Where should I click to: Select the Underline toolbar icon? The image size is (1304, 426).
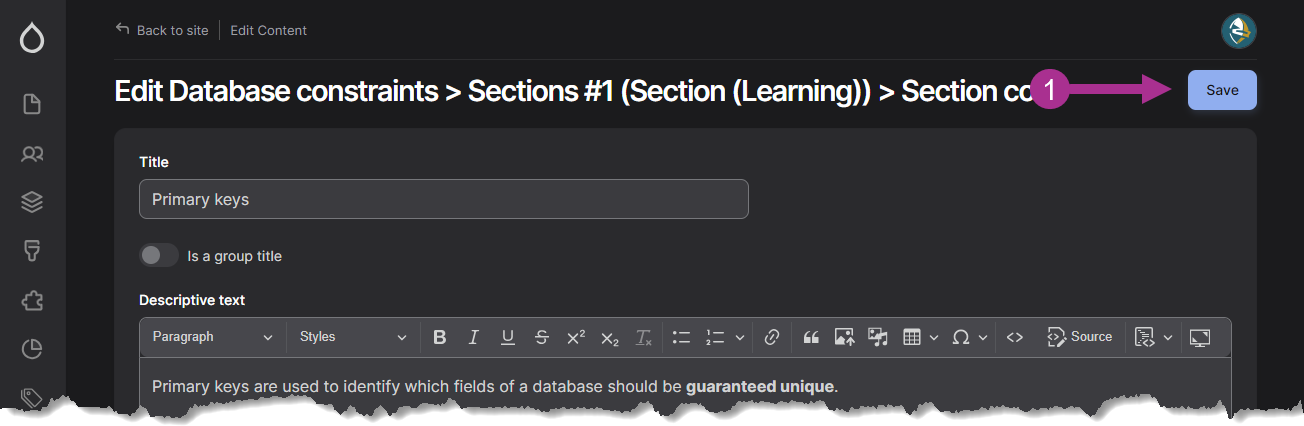pyautogui.click(x=508, y=337)
